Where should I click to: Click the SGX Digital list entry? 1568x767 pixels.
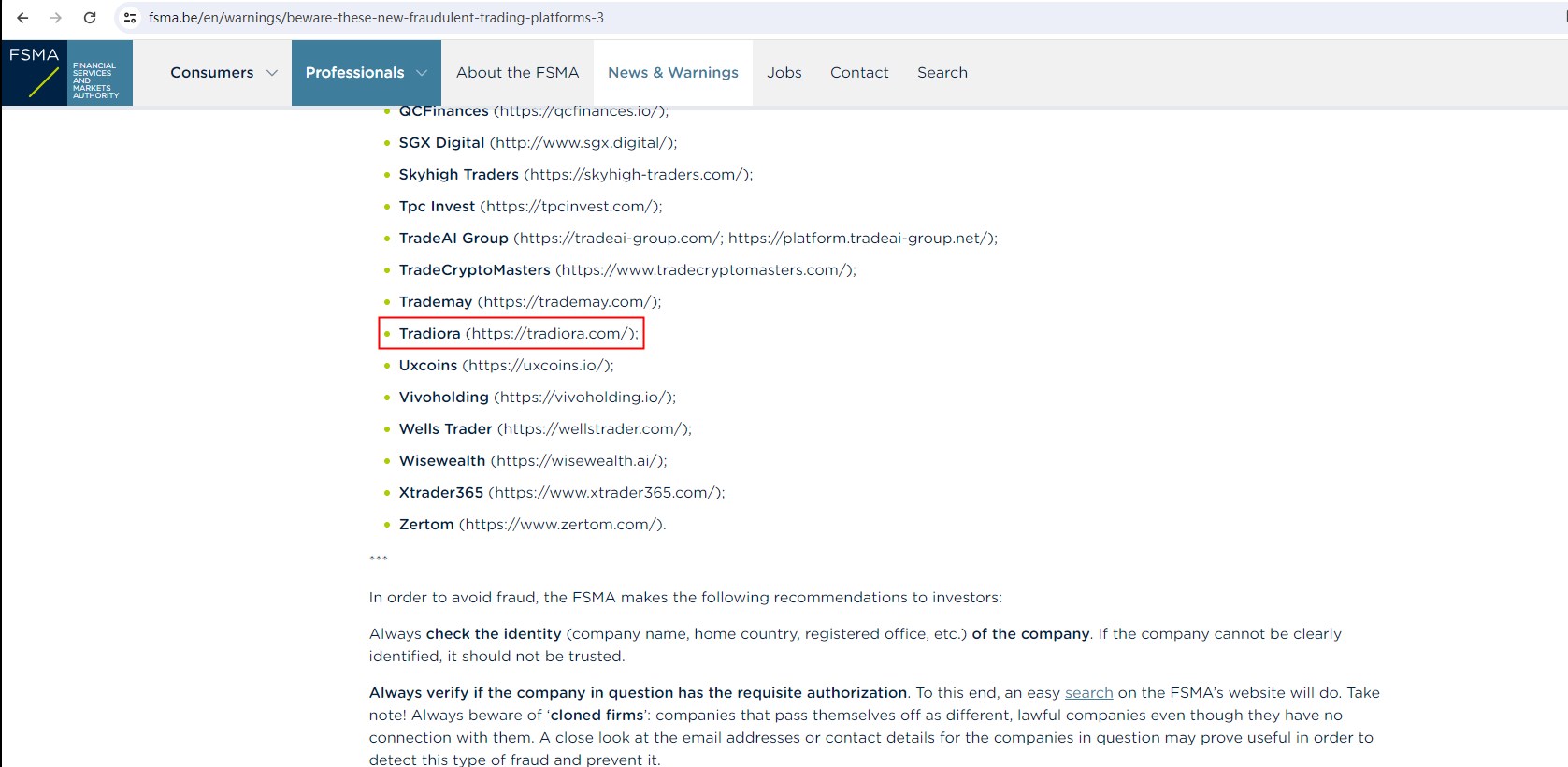(x=538, y=143)
